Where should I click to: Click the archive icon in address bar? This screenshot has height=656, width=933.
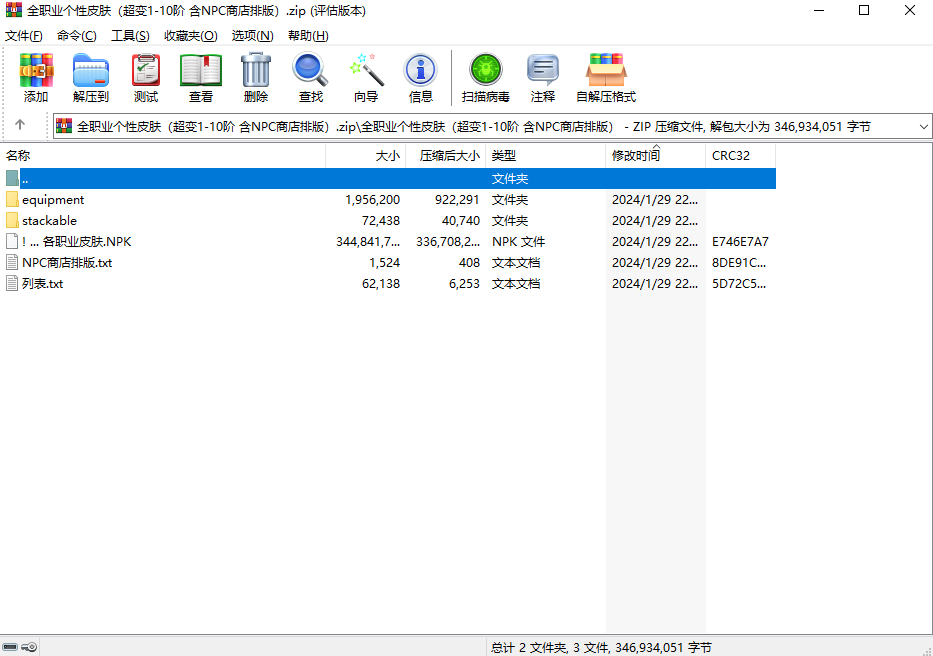(64, 126)
